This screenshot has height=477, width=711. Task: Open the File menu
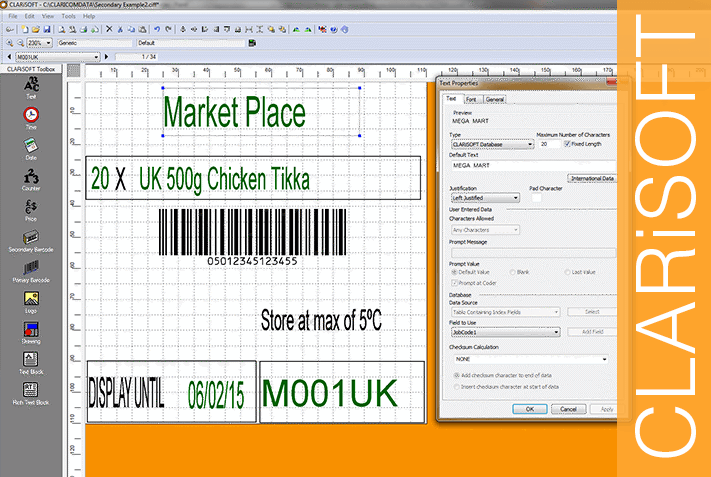pos(13,16)
